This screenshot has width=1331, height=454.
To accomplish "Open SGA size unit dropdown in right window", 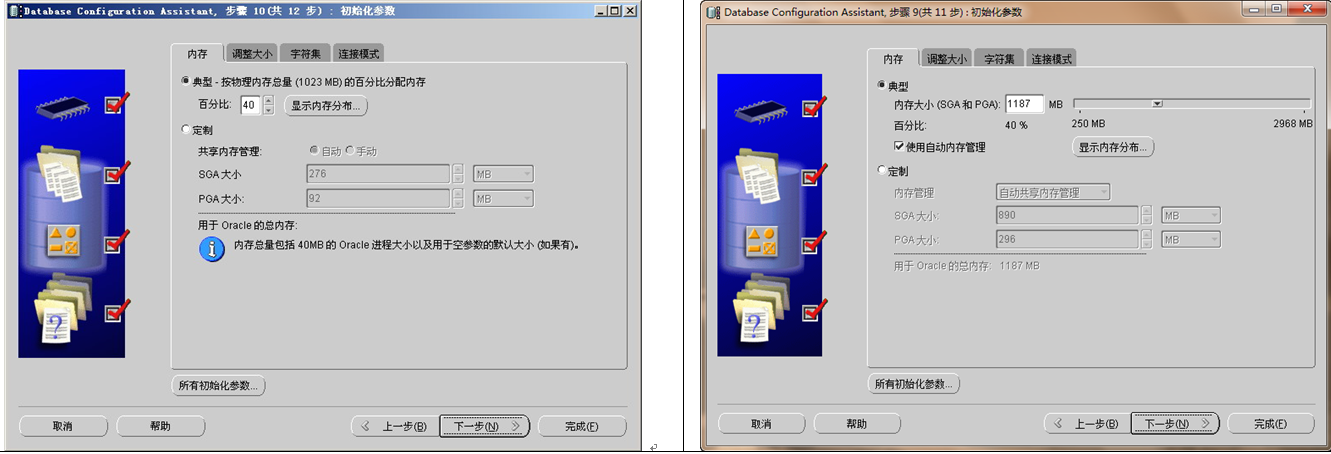I will tap(1191, 215).
